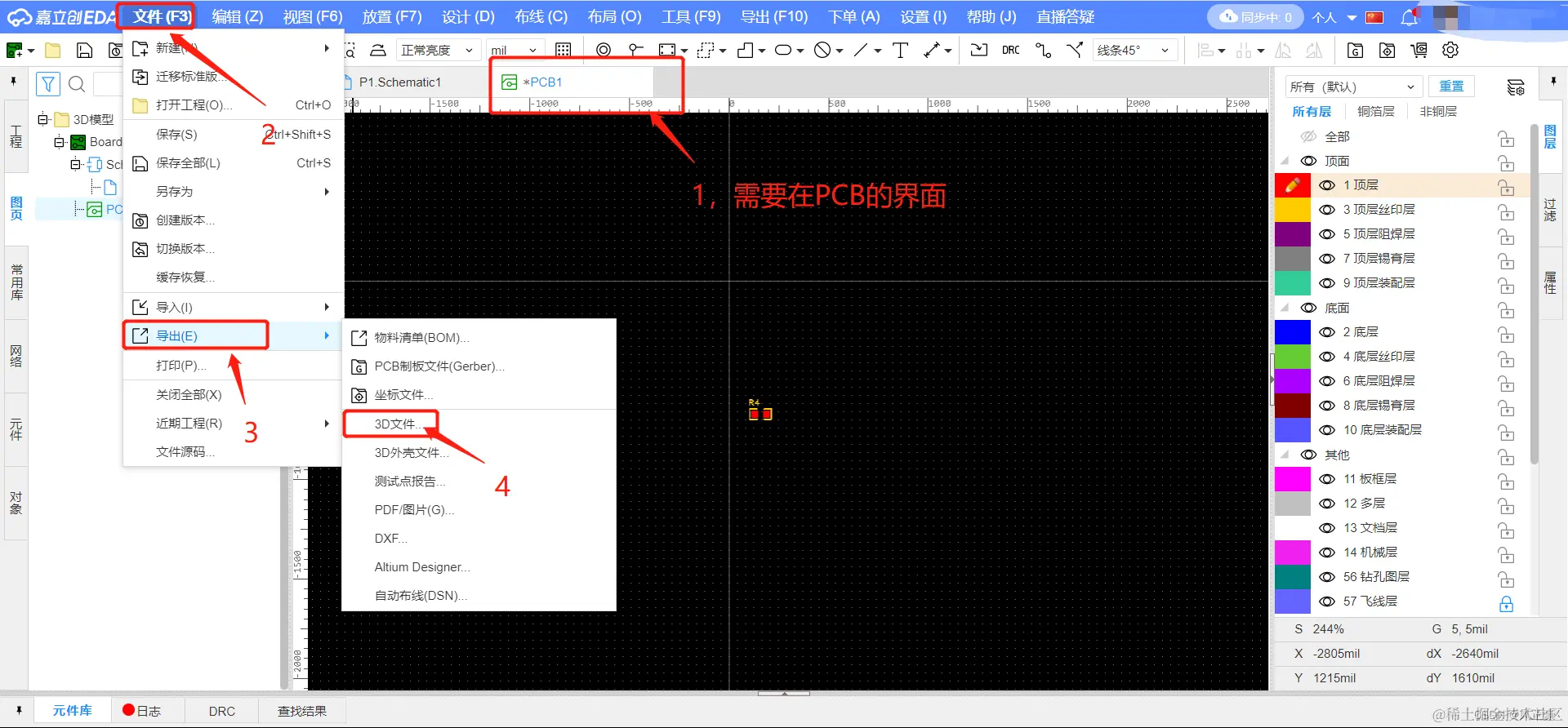This screenshot has width=1568, height=728.
Task: Open the 元件库 bottom tab
Action: [72, 711]
